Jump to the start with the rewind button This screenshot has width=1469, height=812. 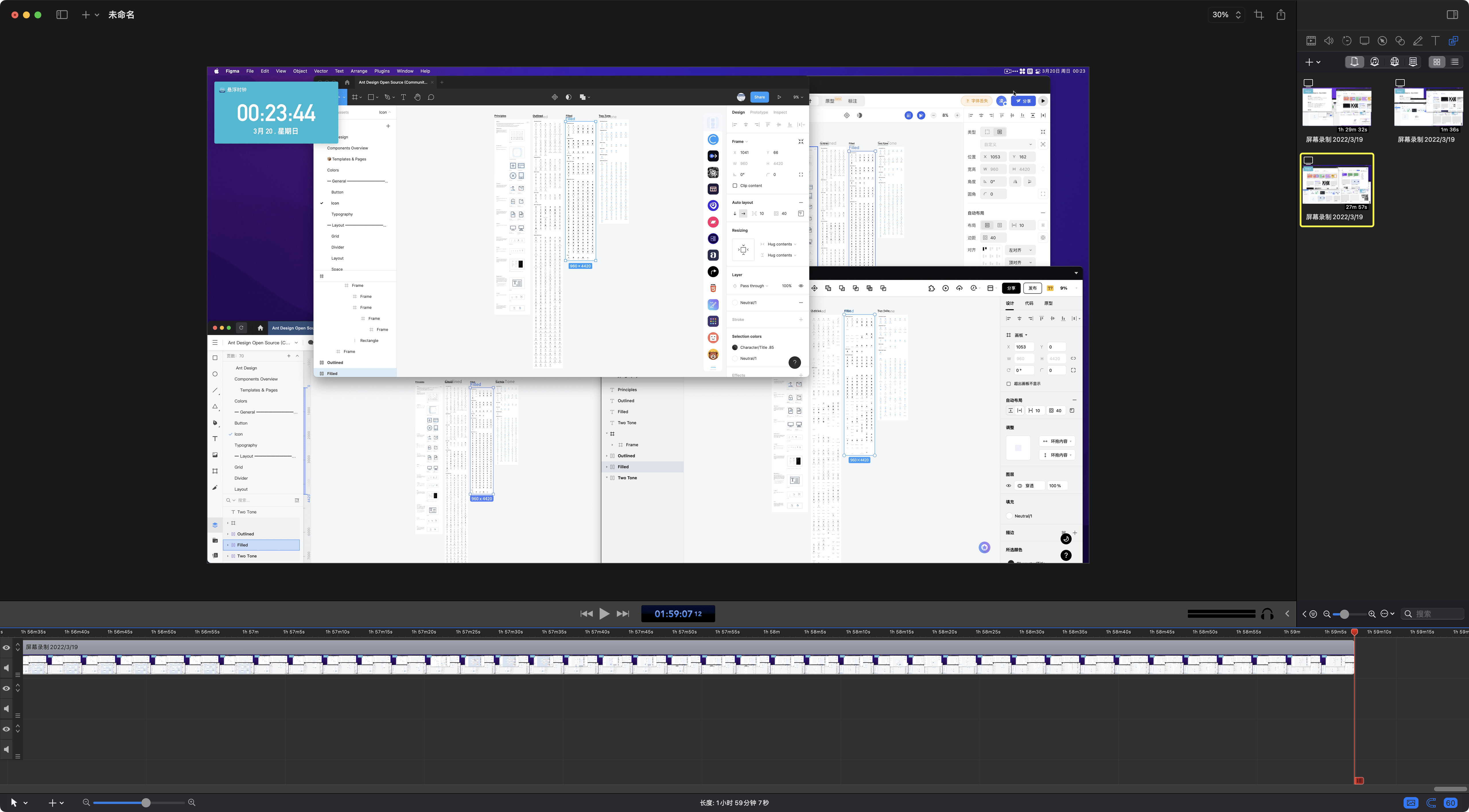[x=586, y=613]
